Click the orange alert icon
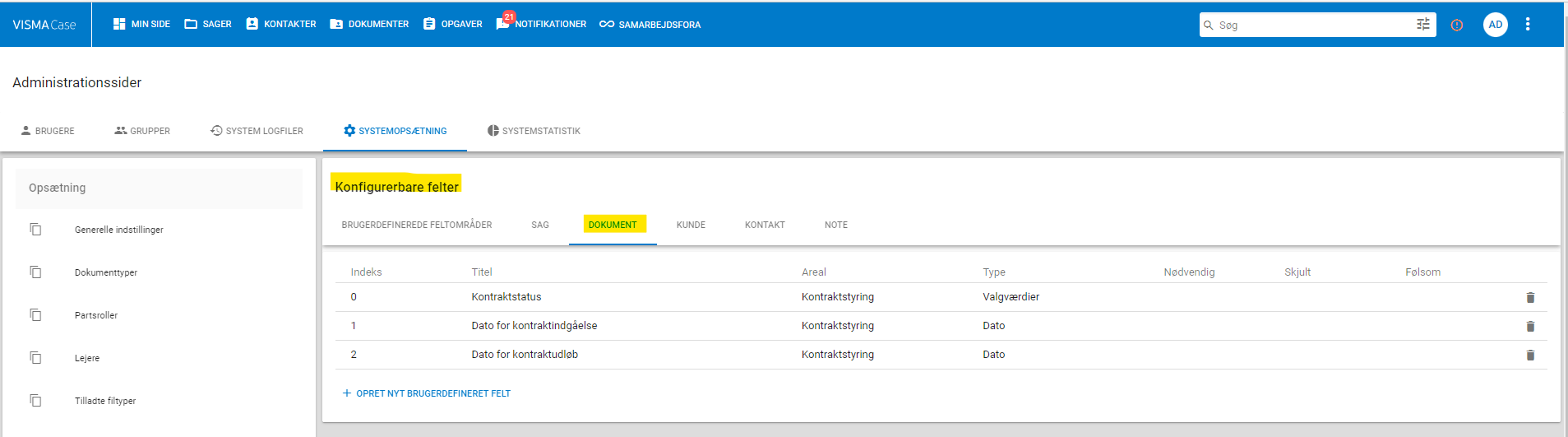 click(1457, 25)
